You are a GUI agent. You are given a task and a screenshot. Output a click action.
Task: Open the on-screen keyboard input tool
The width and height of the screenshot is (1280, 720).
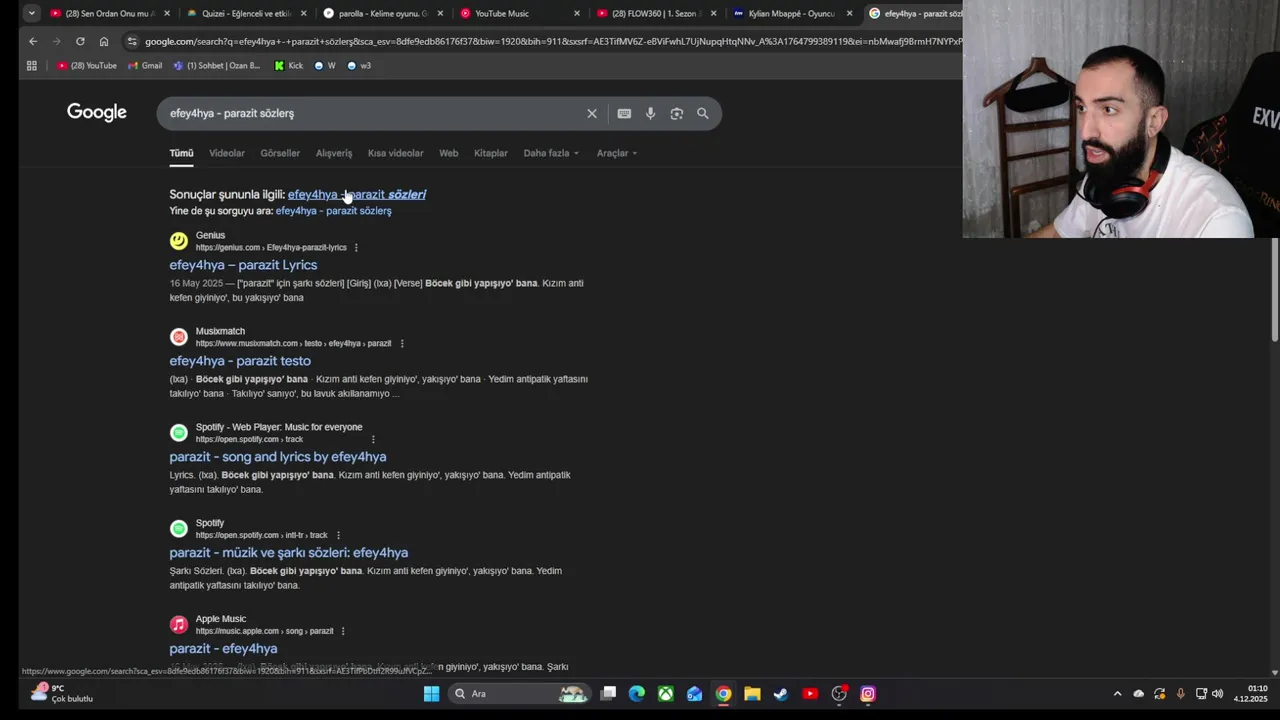pyautogui.click(x=624, y=113)
